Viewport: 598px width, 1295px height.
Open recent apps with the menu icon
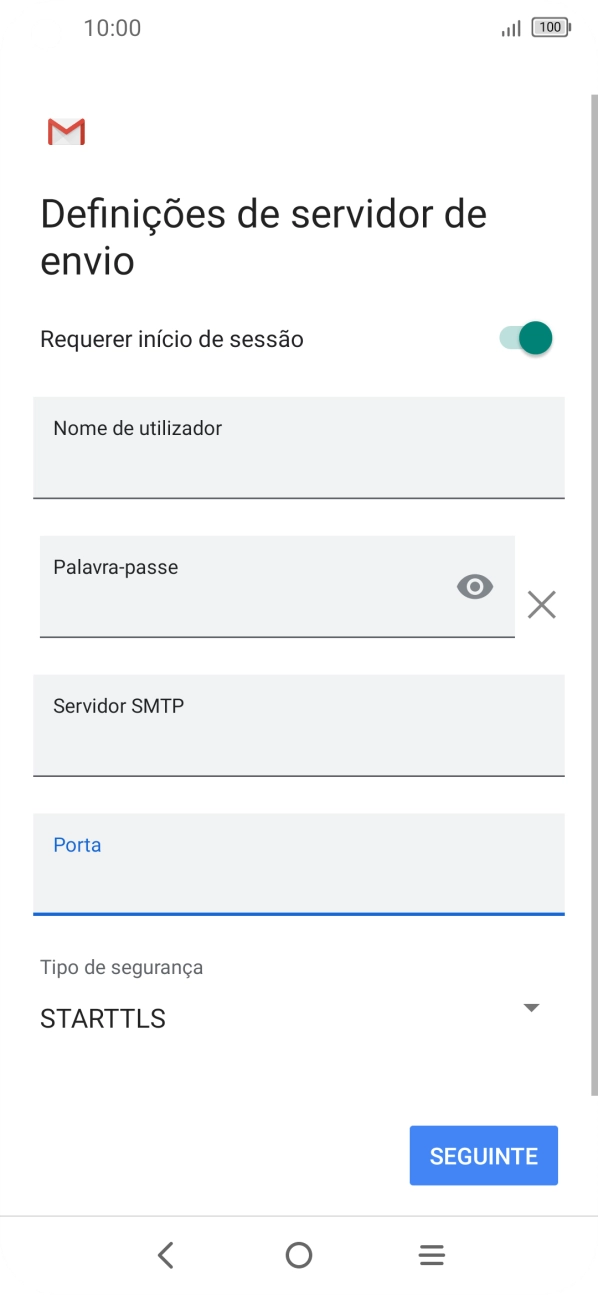[431, 1254]
